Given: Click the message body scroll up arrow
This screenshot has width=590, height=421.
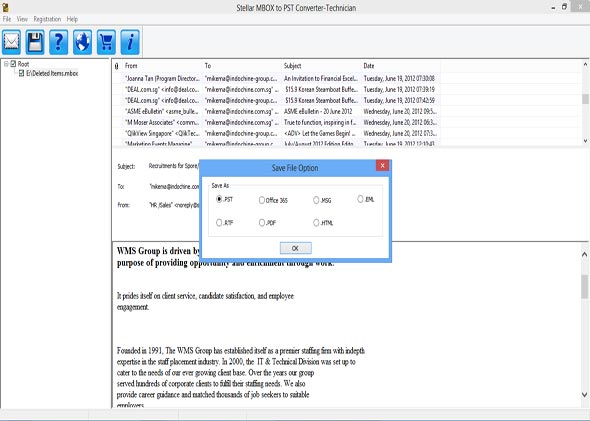Looking at the screenshot, I should tap(584, 254).
